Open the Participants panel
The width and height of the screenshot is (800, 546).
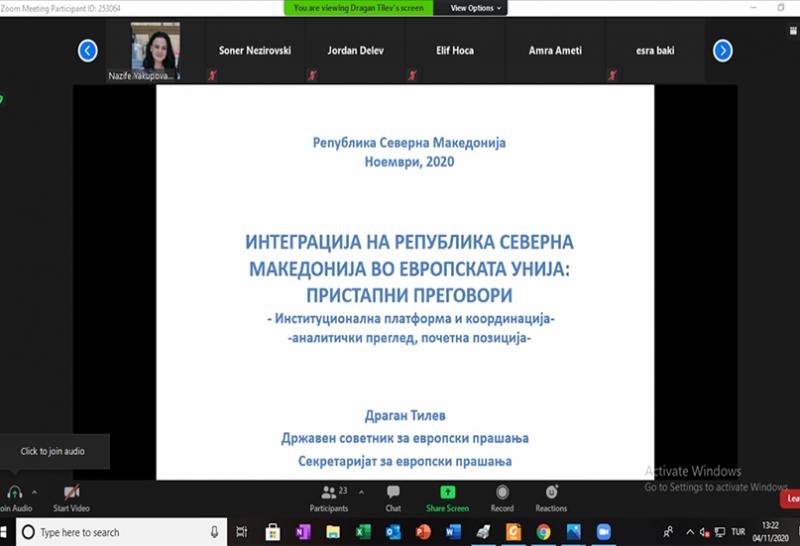(328, 492)
